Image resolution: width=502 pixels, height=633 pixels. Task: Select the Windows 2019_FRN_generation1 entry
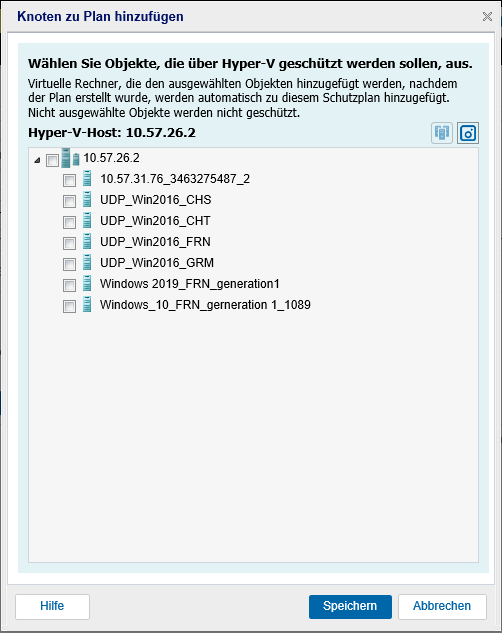click(x=190, y=284)
